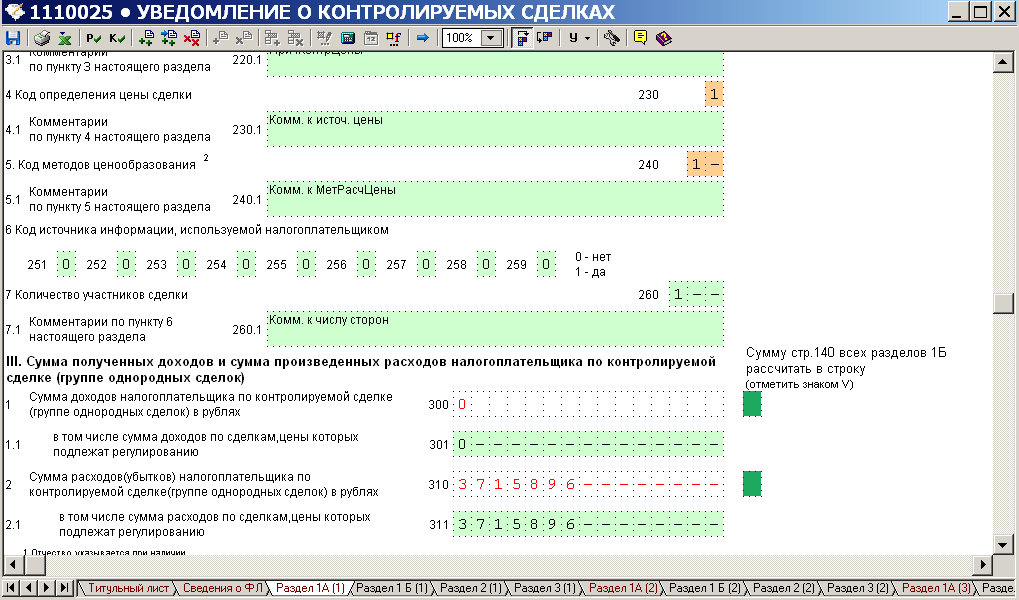This screenshot has width=1019, height=600.
Task: Click the field 254 value
Action: pos(246,265)
